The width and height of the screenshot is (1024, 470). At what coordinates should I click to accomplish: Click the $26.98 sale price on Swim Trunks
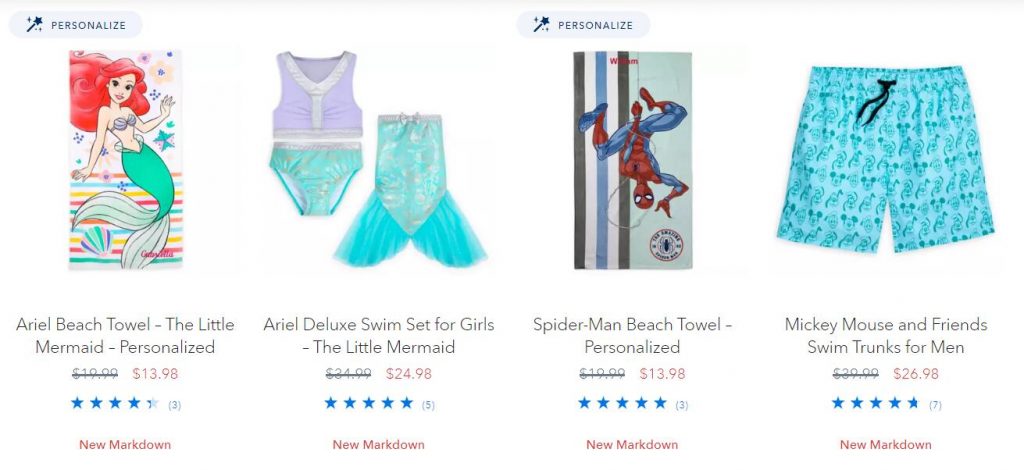pyautogui.click(x=916, y=374)
